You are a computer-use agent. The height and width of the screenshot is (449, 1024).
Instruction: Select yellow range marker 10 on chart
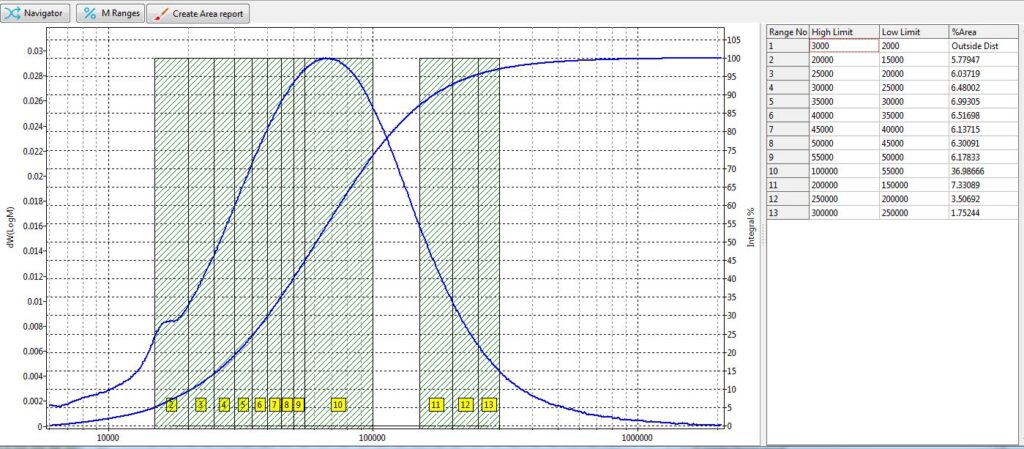point(338,405)
